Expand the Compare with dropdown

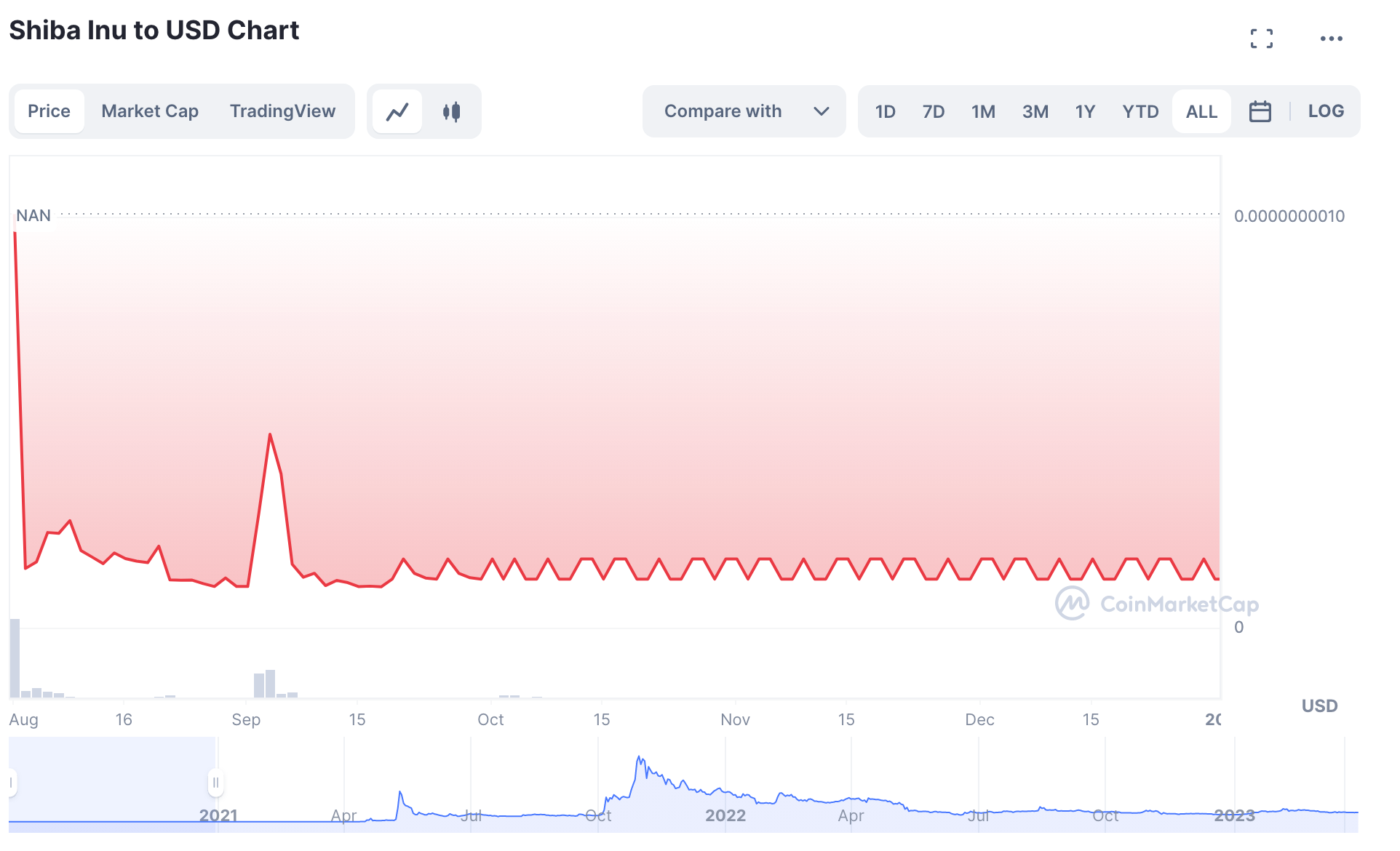coord(744,111)
